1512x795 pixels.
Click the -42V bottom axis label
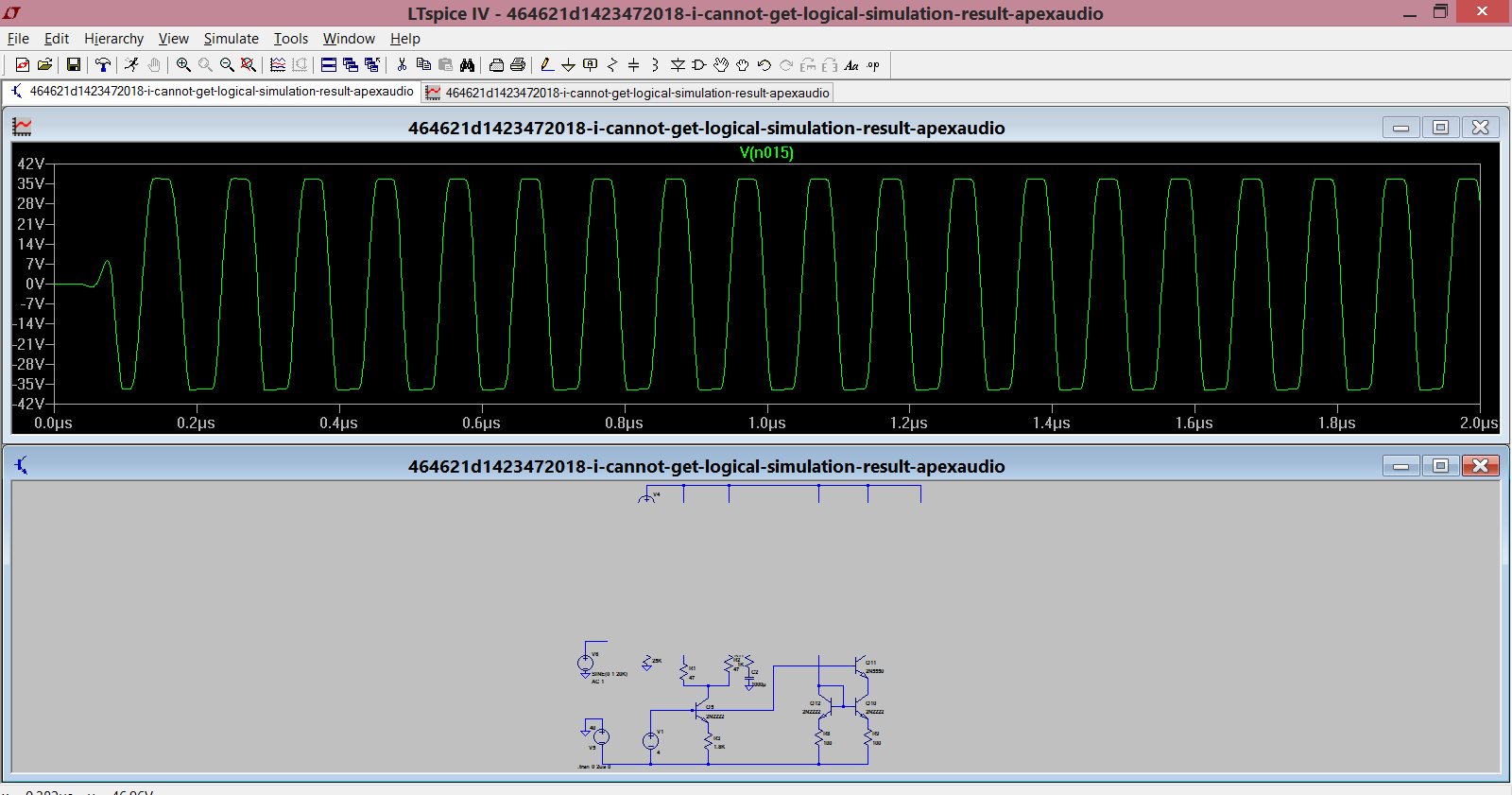click(28, 404)
